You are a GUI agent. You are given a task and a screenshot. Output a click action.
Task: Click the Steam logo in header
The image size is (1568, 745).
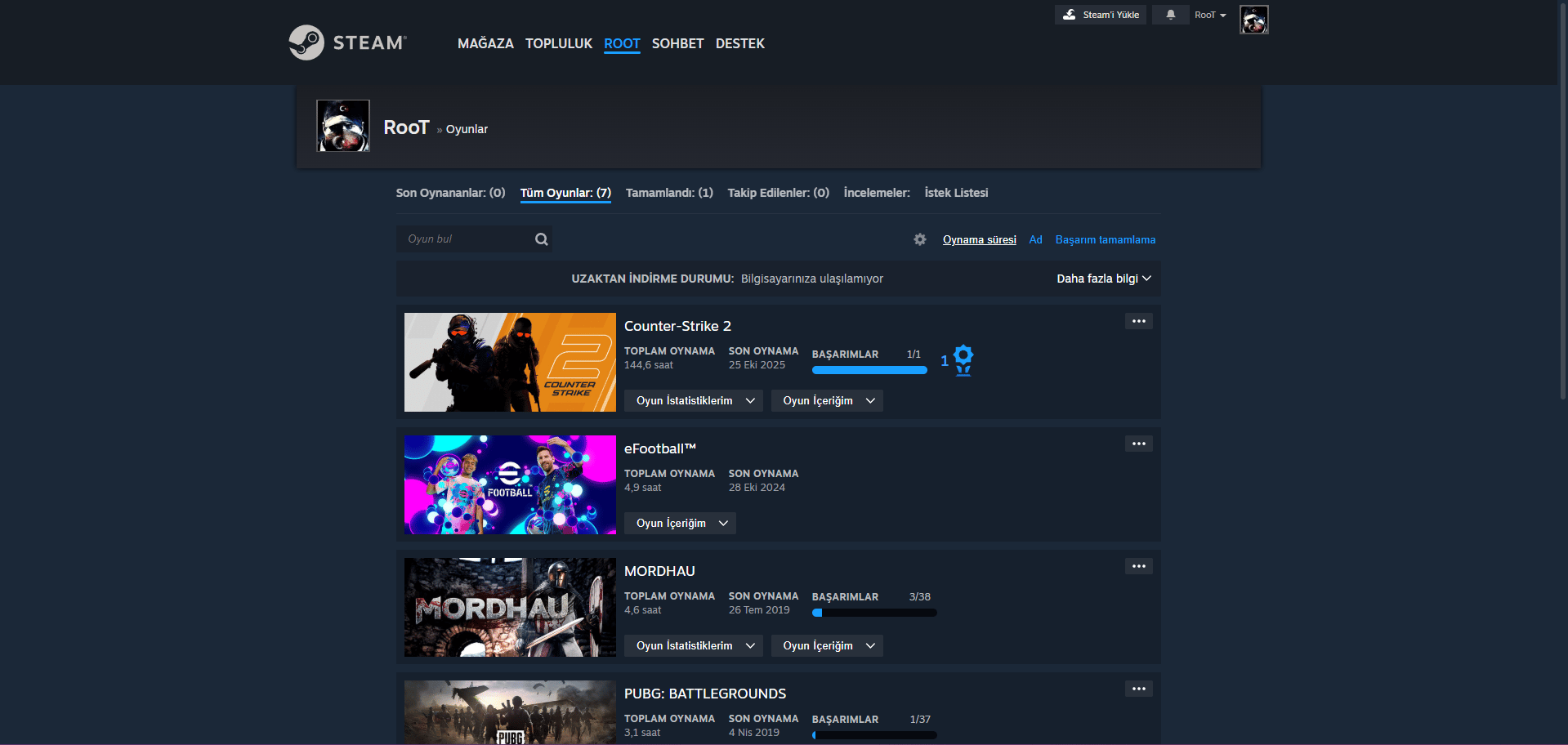(347, 42)
